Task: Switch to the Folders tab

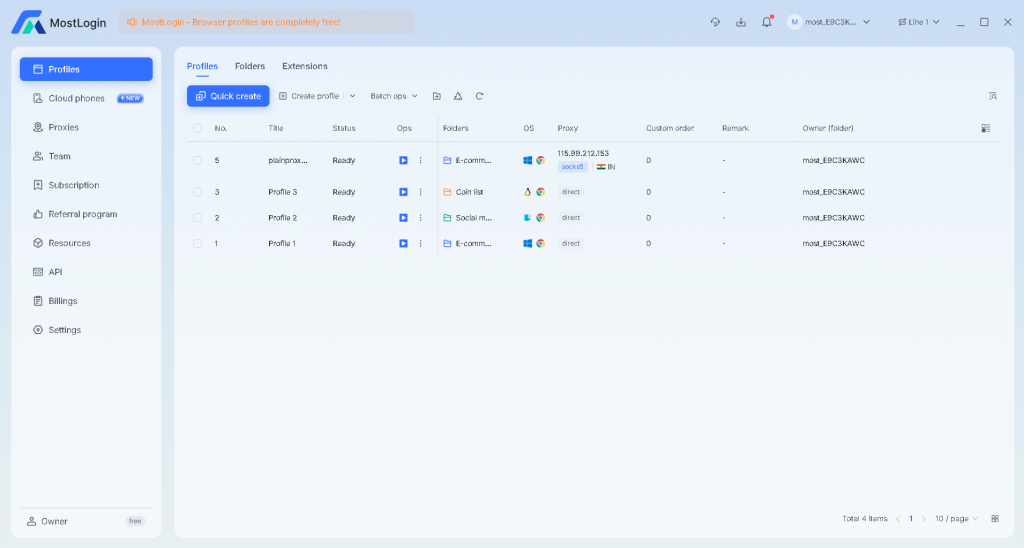Action: pyautogui.click(x=250, y=66)
